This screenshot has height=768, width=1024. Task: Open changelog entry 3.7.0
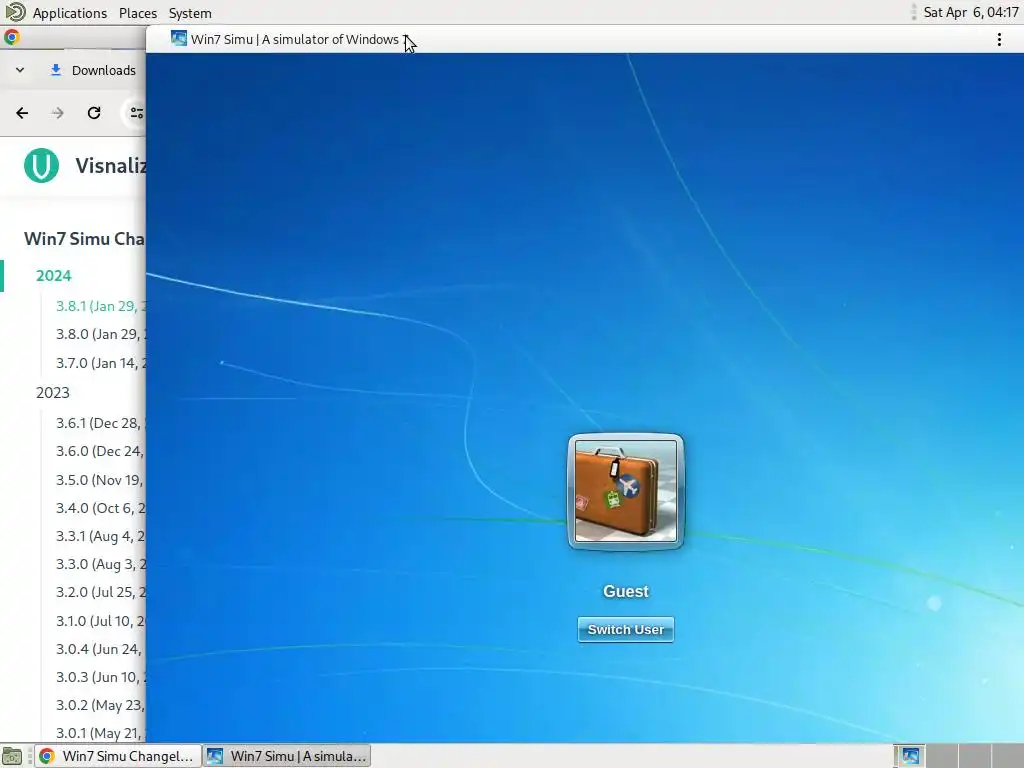tap(101, 363)
